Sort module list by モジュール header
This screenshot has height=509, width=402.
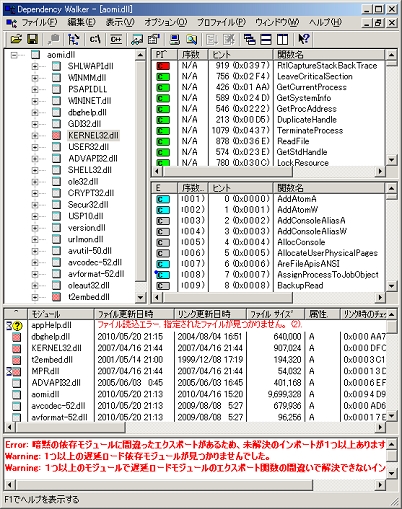(60, 314)
